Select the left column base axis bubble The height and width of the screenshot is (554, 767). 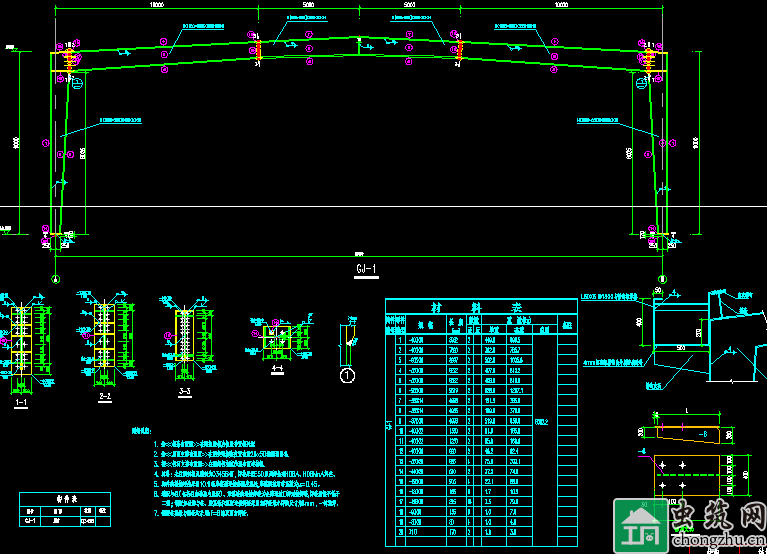[x=55, y=278]
